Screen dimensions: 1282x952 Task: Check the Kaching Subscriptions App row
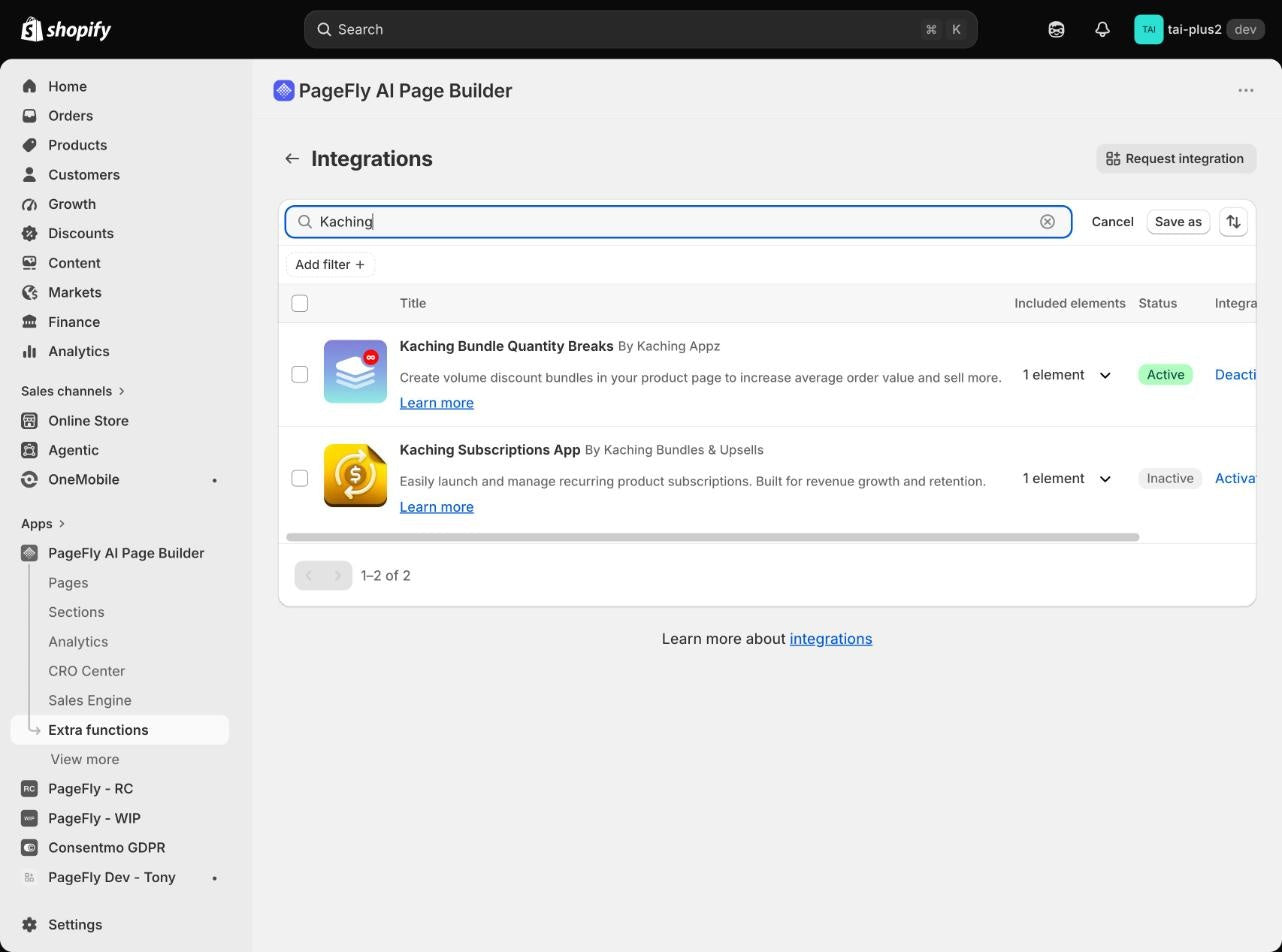pyautogui.click(x=299, y=478)
